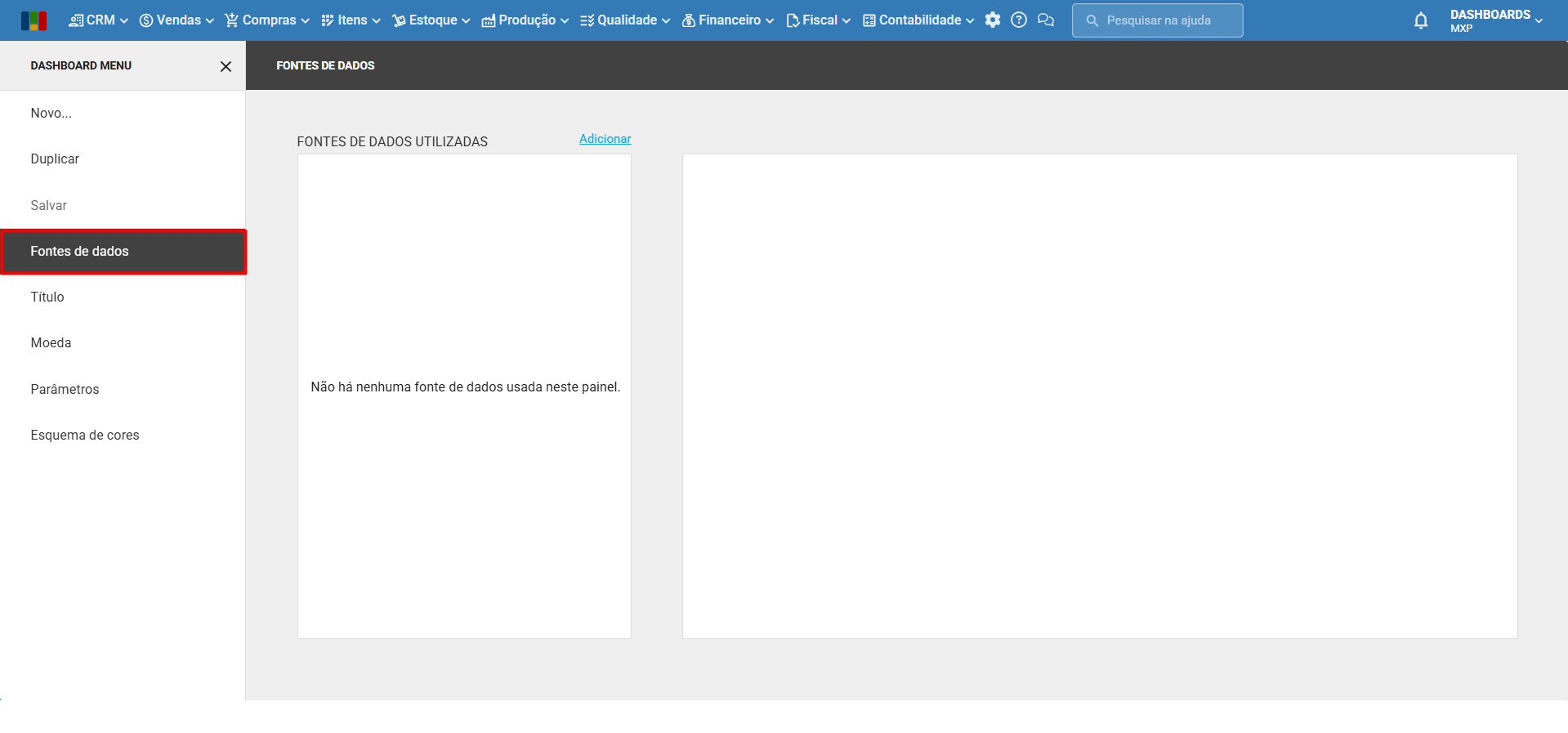Open Parâmetros in the dashboard menu
Viewport: 1568px width, 733px height.
[123, 389]
